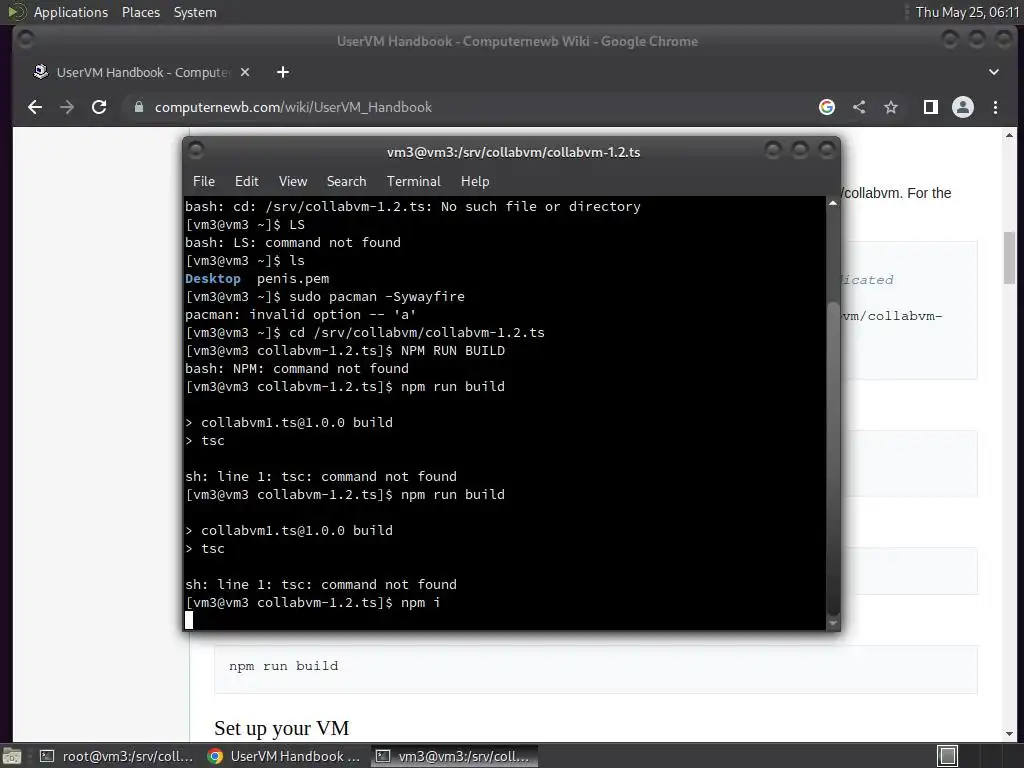The width and height of the screenshot is (1024, 768).
Task: Open Chrome side panel
Action: pos(931,107)
